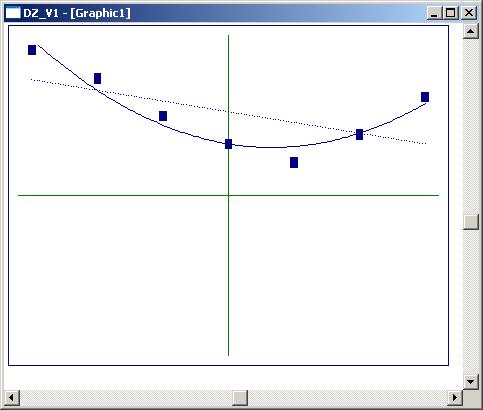Screen dimensions: 483x410
Task: Close the DZ_V1 Graphic1 window
Action: tap(469, 13)
